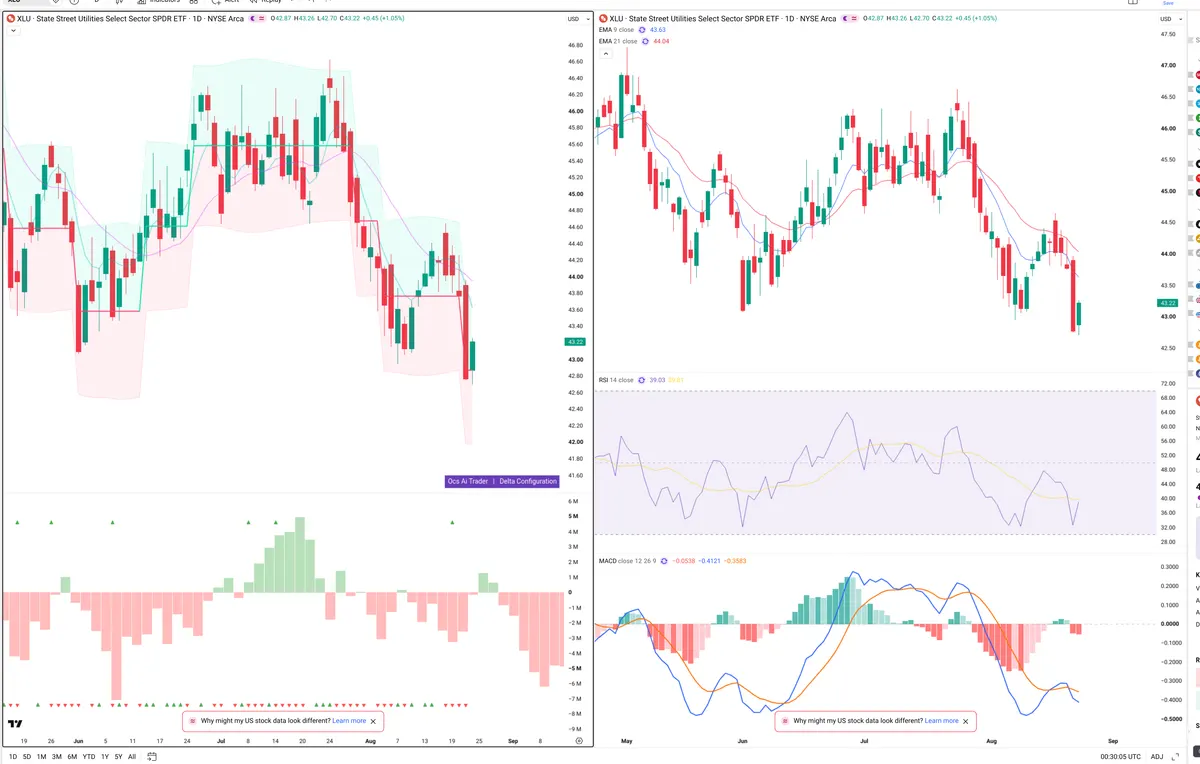Image resolution: width=1200 pixels, height=764 pixels.
Task: Click 43.22 price label on right chart axis
Action: 1167,303
